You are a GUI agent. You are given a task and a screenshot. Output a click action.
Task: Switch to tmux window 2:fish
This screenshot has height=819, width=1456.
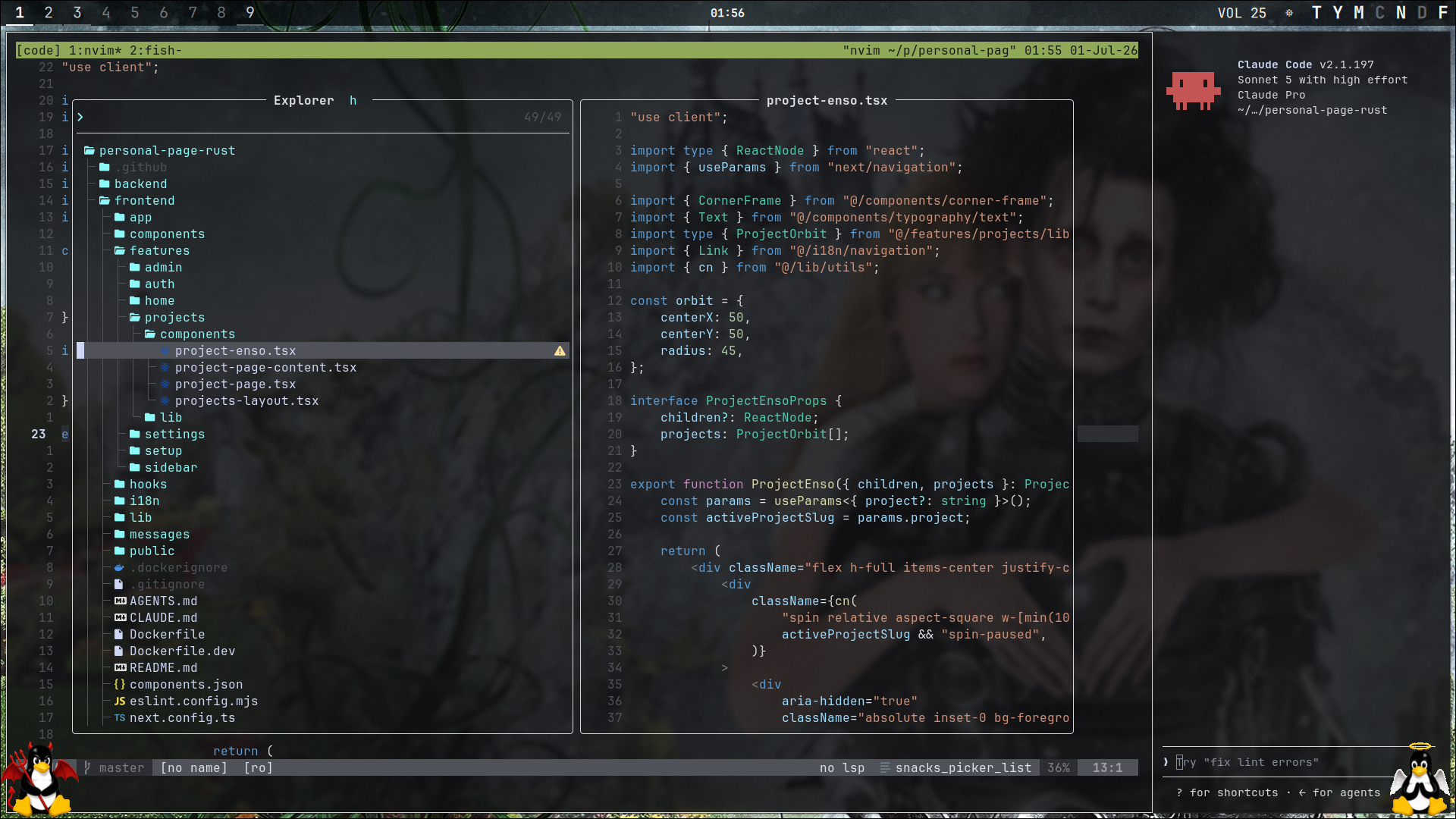pyautogui.click(x=155, y=51)
